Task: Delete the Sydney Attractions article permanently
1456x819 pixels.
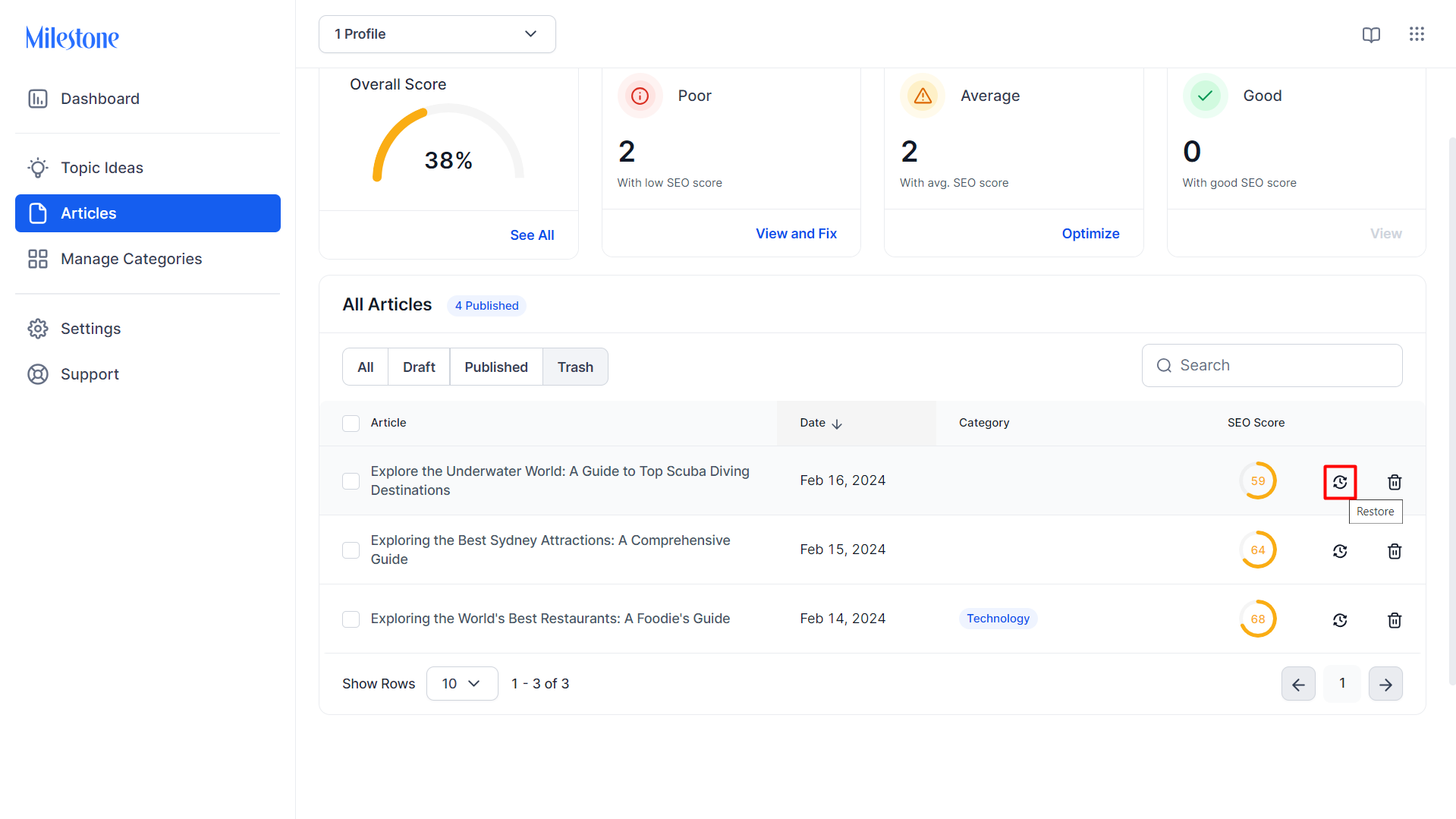Action: pos(1395,551)
